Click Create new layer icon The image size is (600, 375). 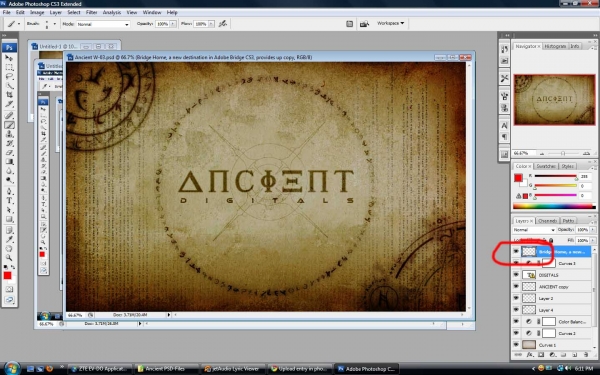[575, 355]
